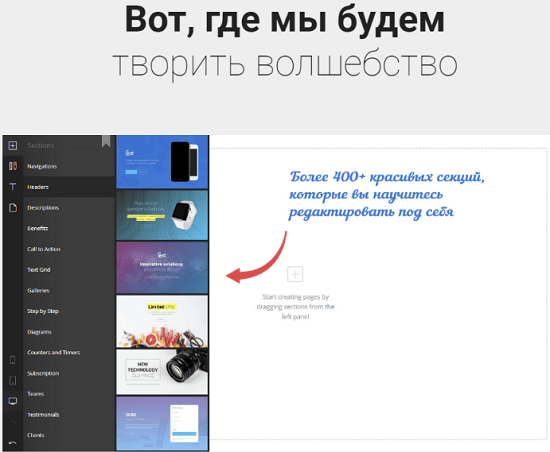Click the Sections plus icon in sidebar
The height and width of the screenshot is (452, 550).
click(13, 145)
